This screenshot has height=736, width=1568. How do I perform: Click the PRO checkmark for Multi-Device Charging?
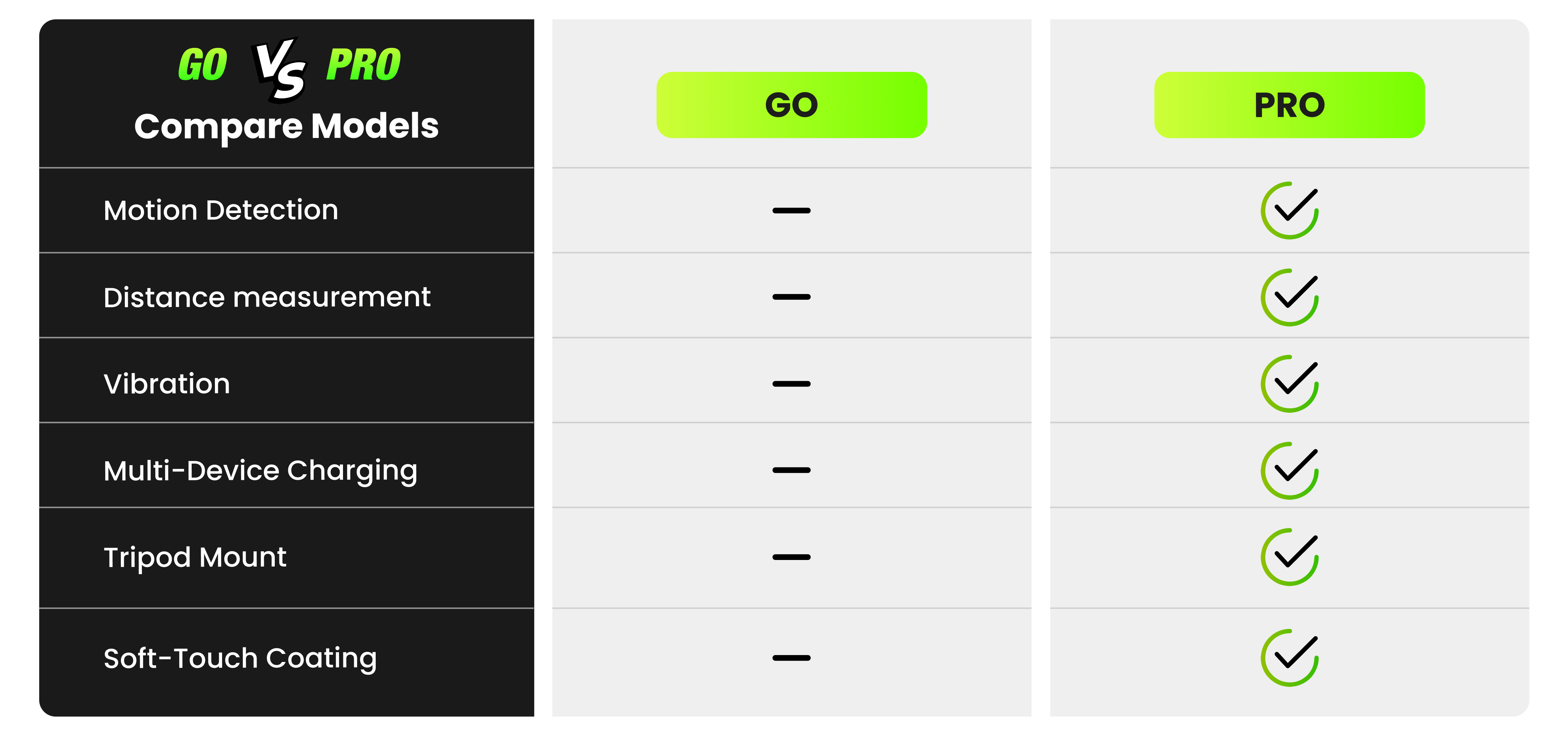1289,471
